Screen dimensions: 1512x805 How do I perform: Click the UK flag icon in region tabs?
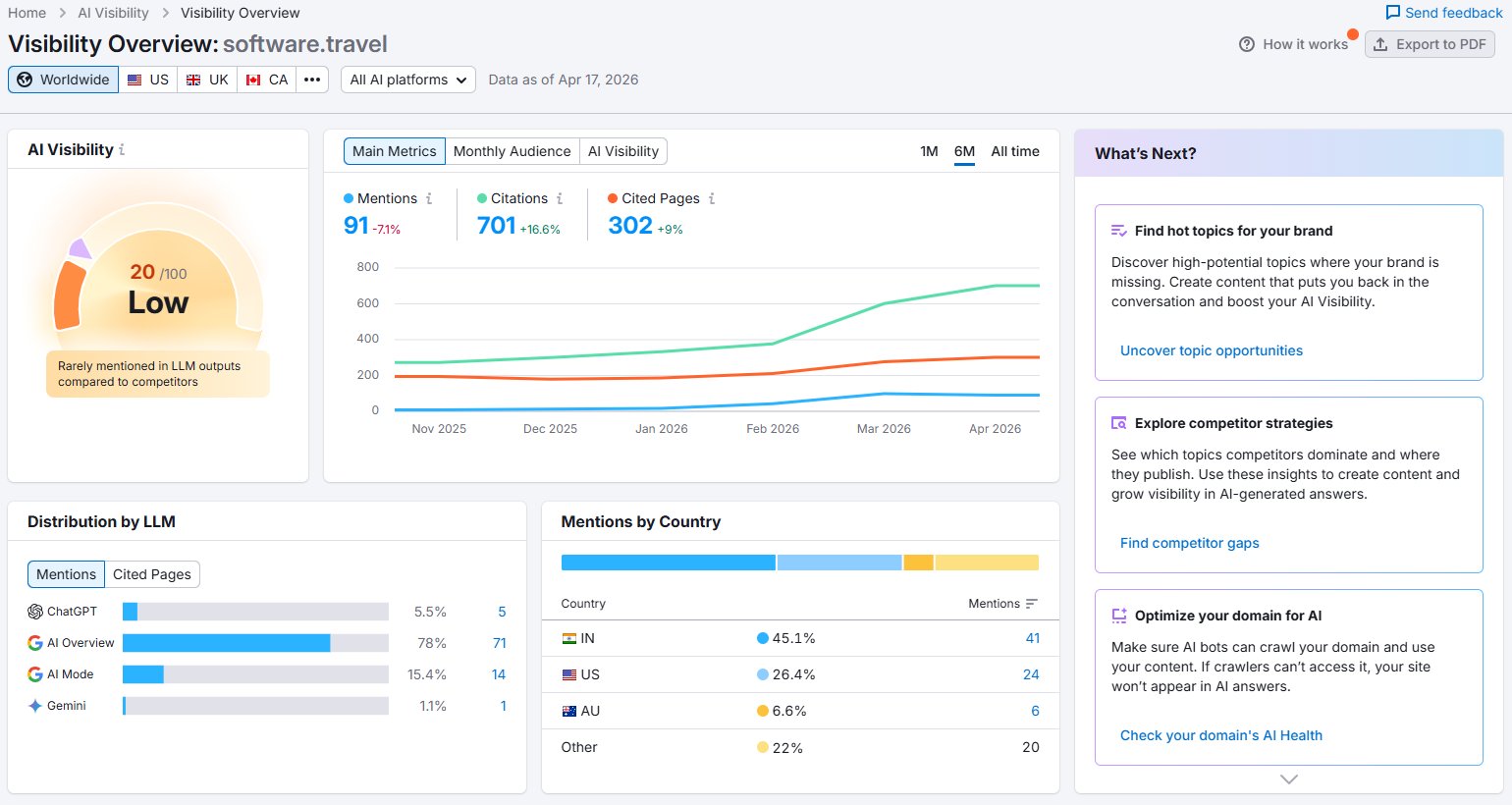(x=193, y=80)
